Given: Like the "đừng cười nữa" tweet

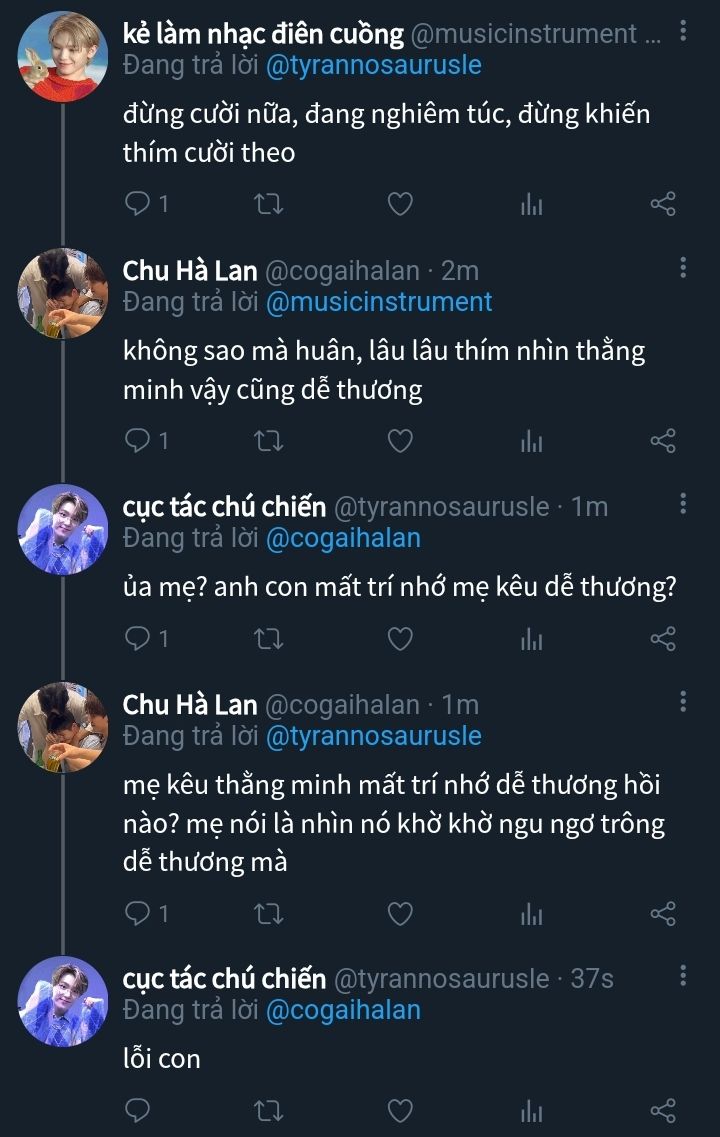Looking at the screenshot, I should point(400,205).
